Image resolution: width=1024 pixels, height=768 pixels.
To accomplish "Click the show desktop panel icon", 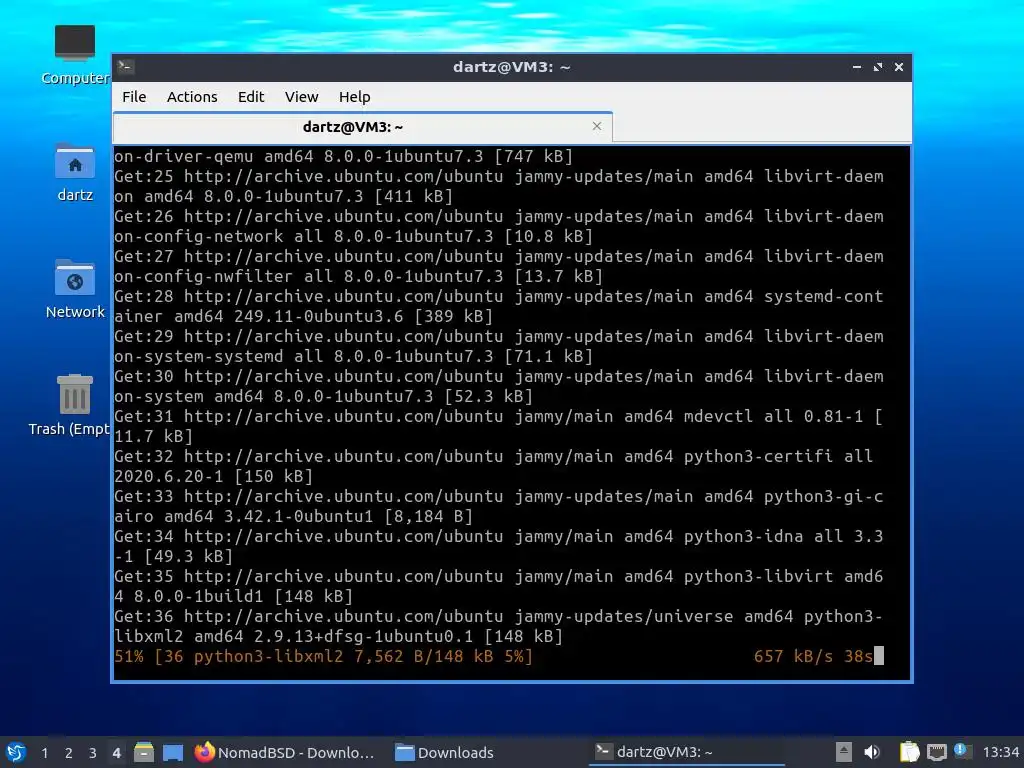I will click(172, 752).
